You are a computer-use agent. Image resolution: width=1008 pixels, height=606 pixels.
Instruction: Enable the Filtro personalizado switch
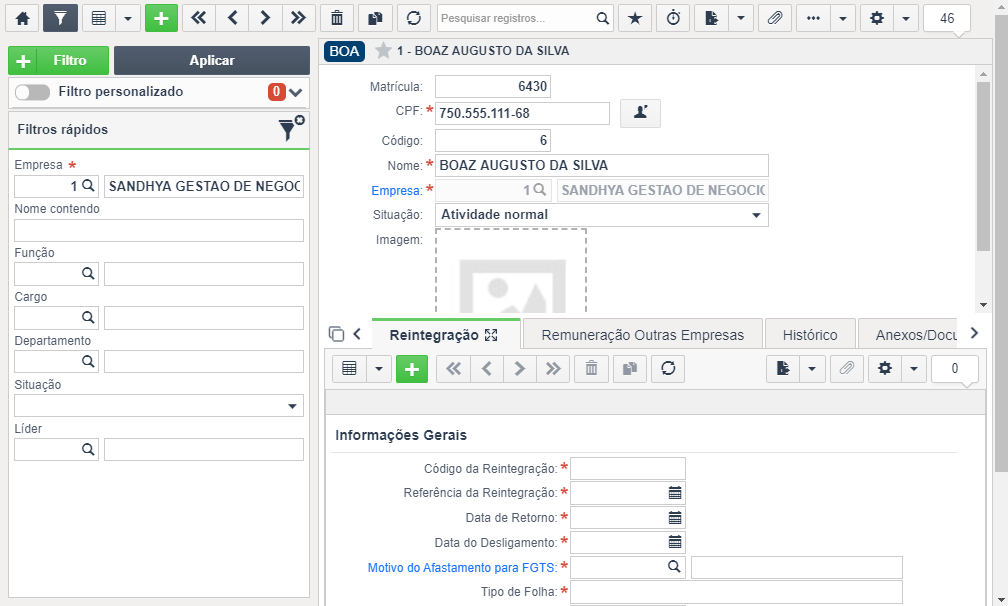click(32, 92)
